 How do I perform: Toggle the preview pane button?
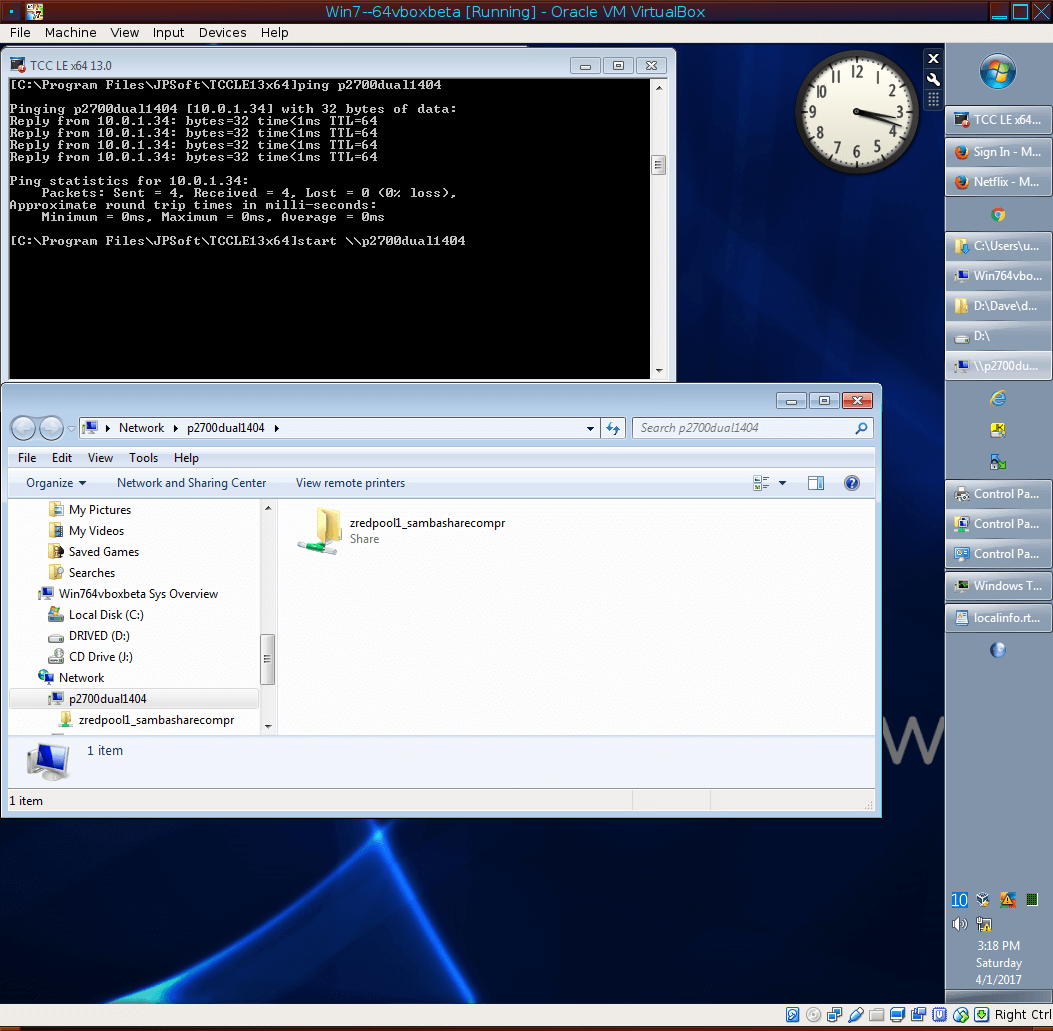816,483
